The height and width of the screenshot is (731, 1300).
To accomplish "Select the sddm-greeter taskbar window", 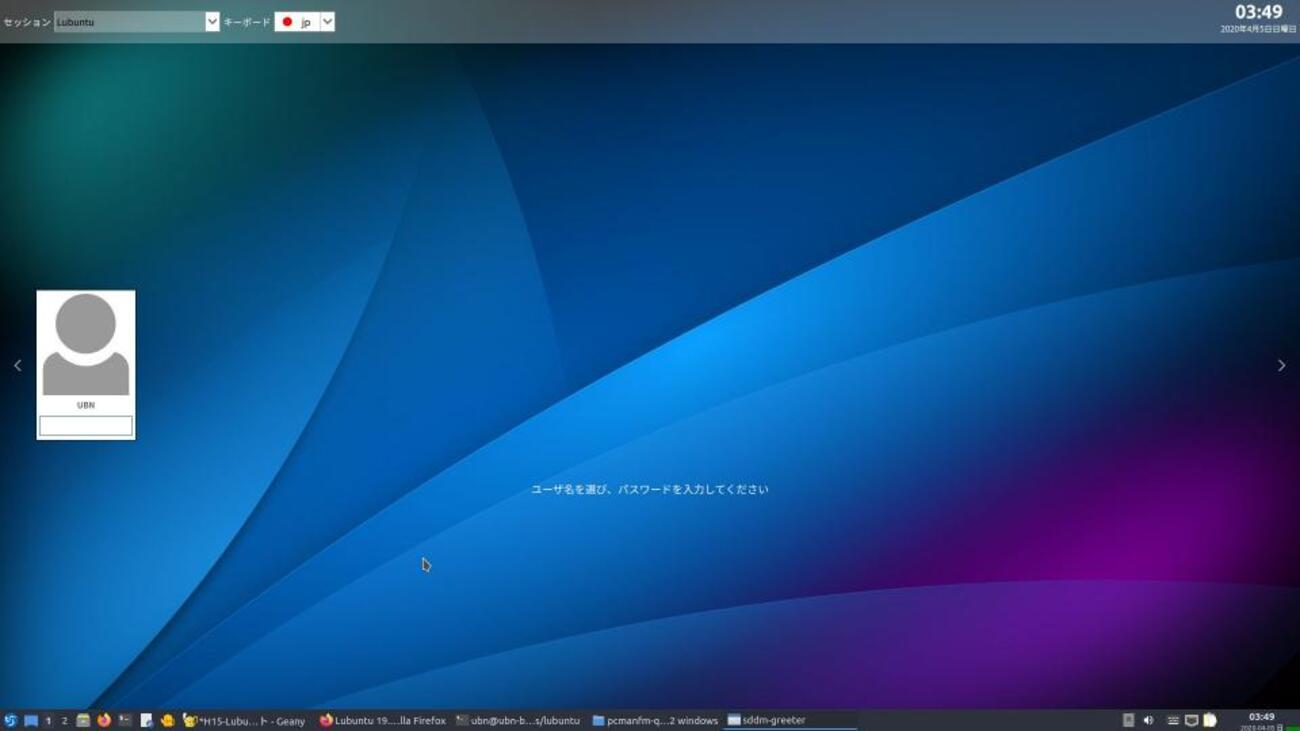I will (x=790, y=720).
